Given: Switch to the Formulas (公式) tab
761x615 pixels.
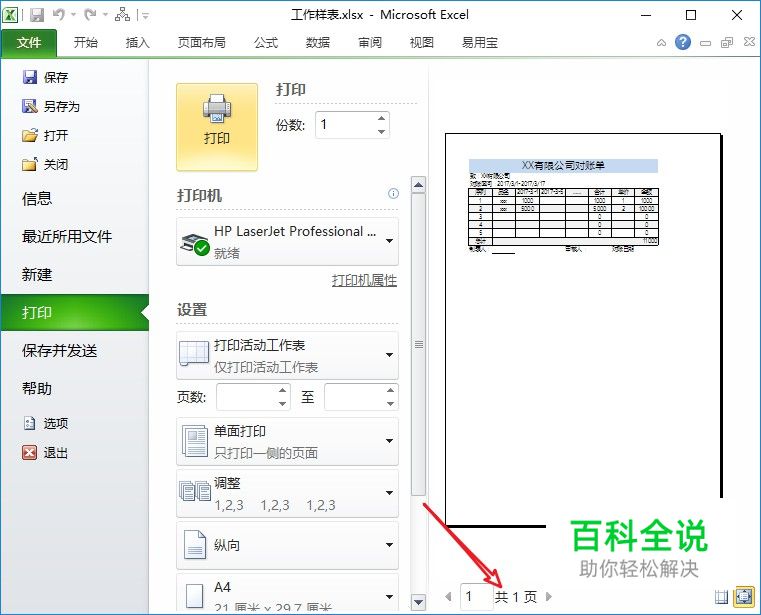Looking at the screenshot, I should pos(266,43).
